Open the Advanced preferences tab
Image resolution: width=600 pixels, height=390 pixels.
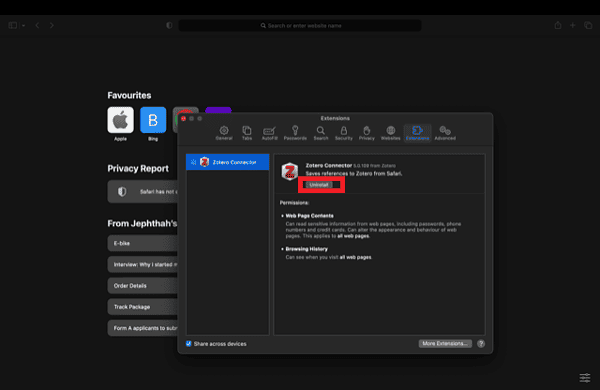(x=445, y=133)
